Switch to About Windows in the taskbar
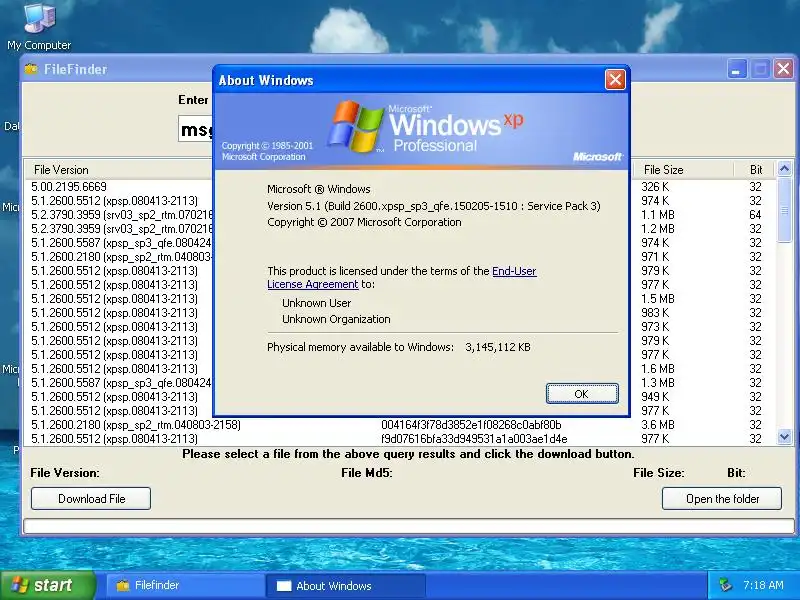 (x=345, y=586)
